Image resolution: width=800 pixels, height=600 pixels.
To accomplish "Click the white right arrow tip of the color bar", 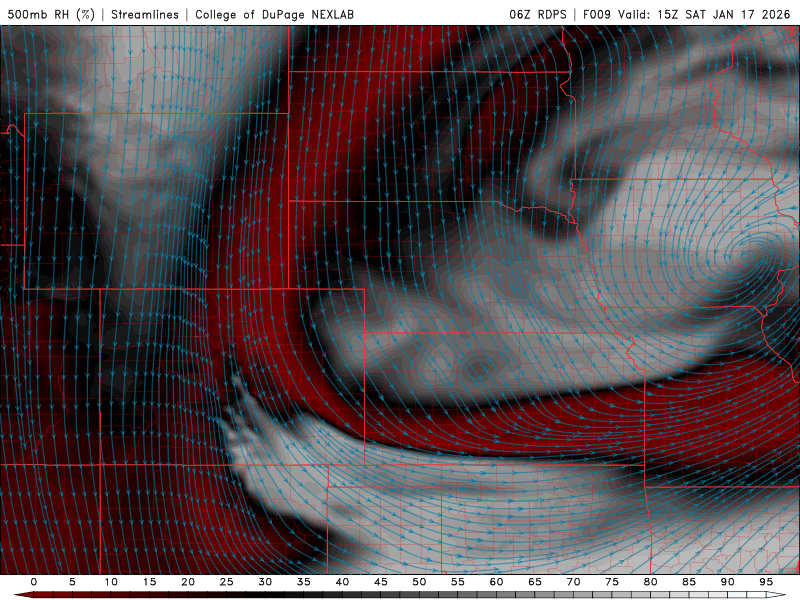I will point(777,595).
